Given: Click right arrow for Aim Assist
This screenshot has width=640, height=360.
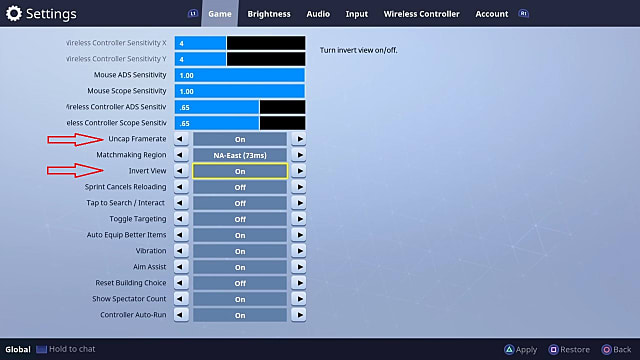Looking at the screenshot, I should click(299, 267).
